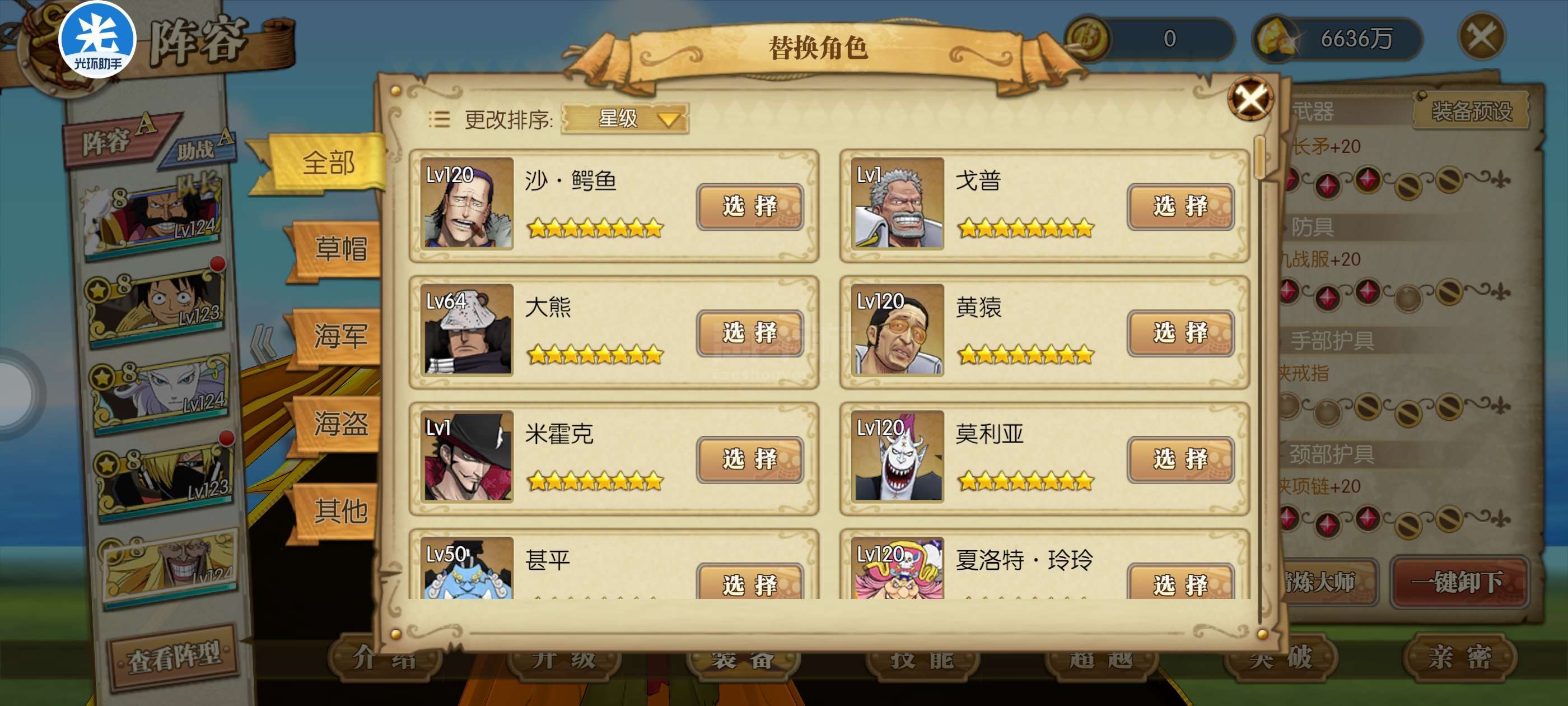1568x706 pixels.
Task: Click 选择 button for 黄猿
Action: pos(1180,333)
